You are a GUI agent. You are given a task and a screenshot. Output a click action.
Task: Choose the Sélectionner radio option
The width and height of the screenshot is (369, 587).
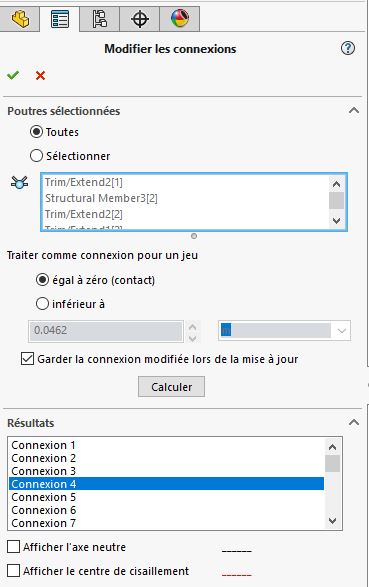[x=36, y=156]
